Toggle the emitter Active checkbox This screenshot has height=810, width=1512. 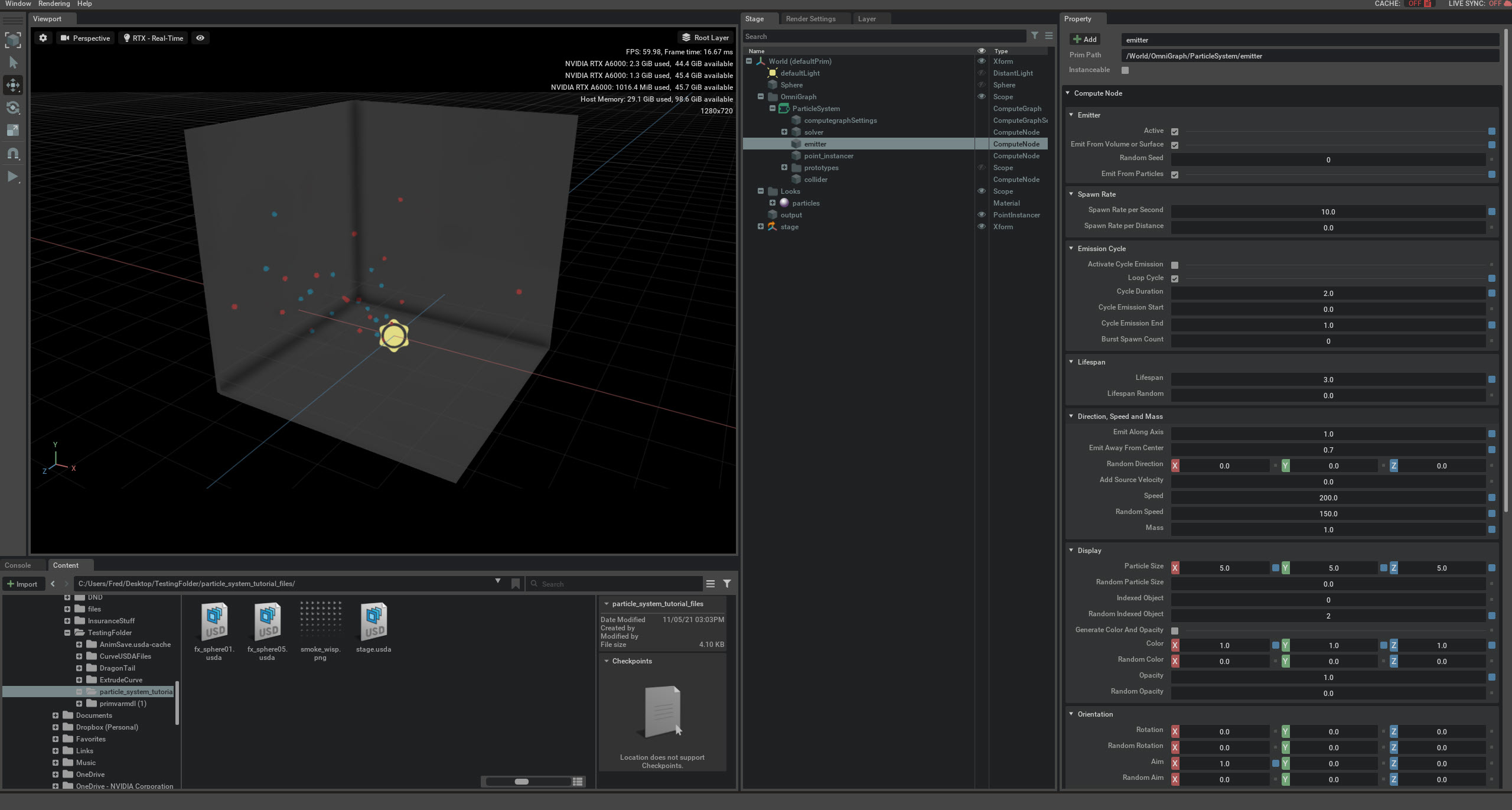tap(1175, 132)
